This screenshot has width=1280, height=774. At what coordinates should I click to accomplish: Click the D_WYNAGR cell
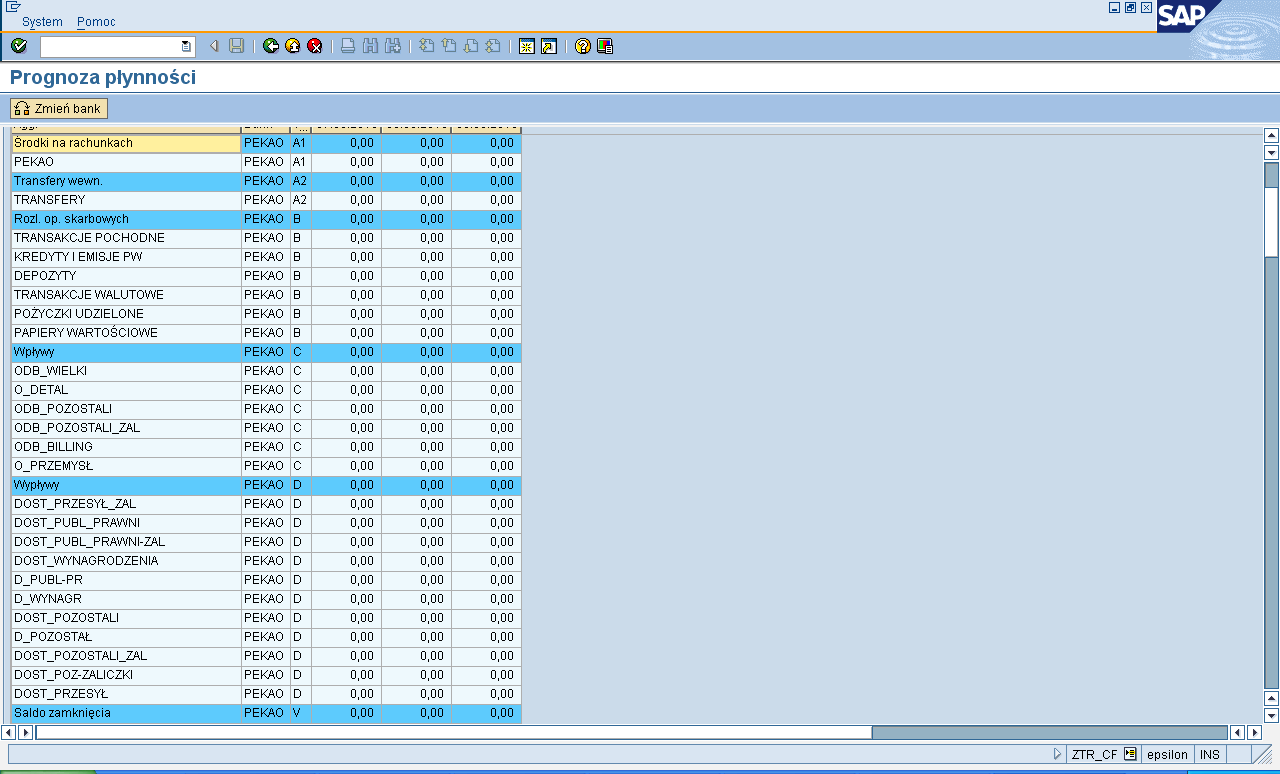[x=126, y=599]
